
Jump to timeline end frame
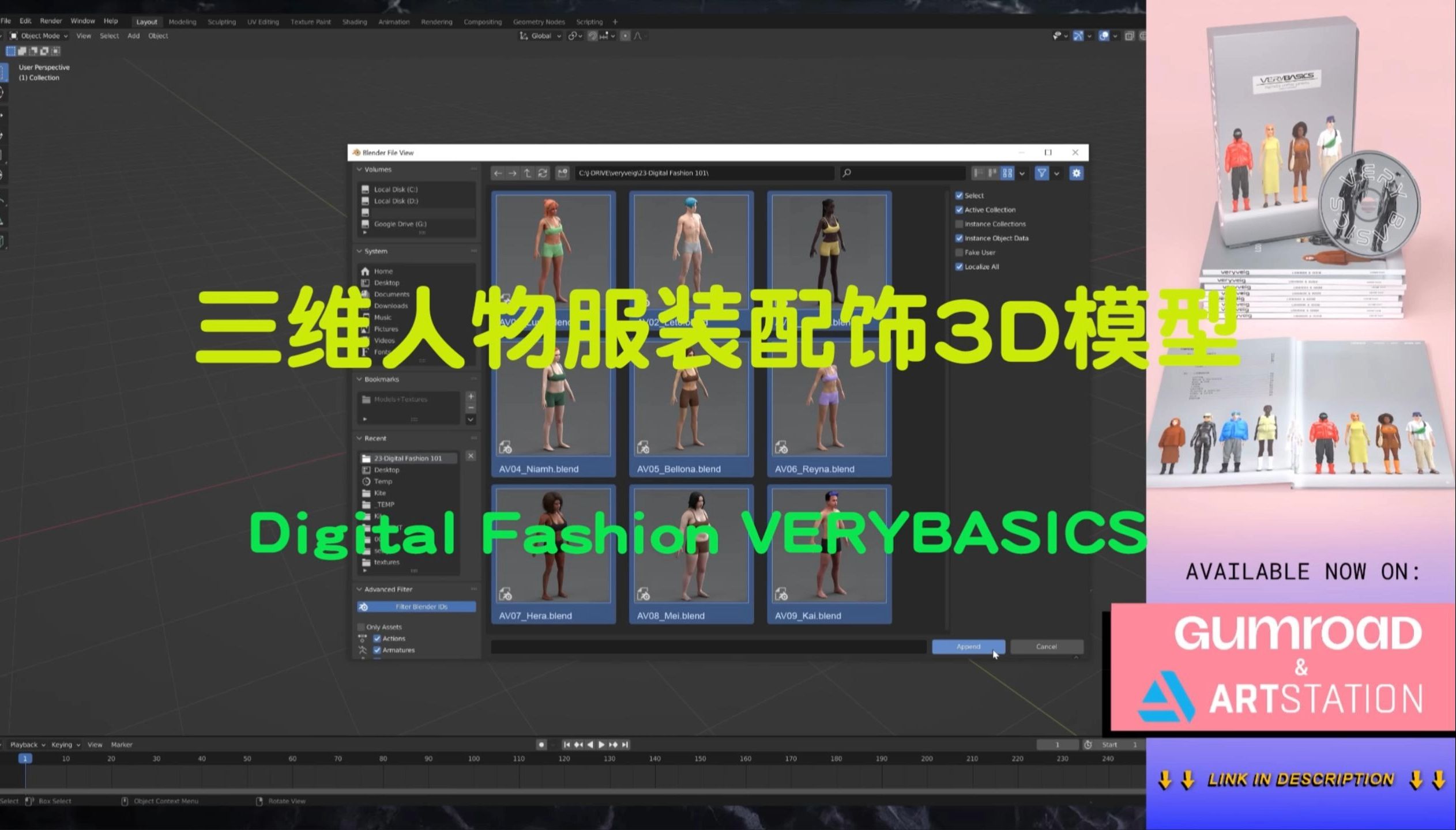pyautogui.click(x=625, y=745)
